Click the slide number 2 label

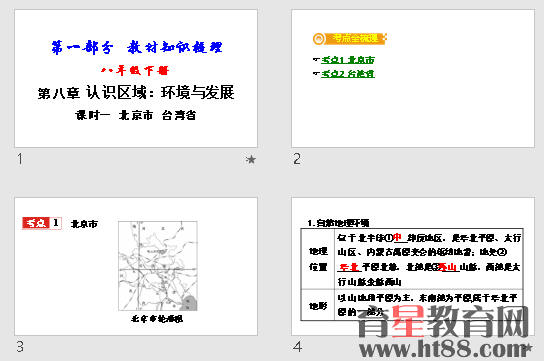(297, 159)
